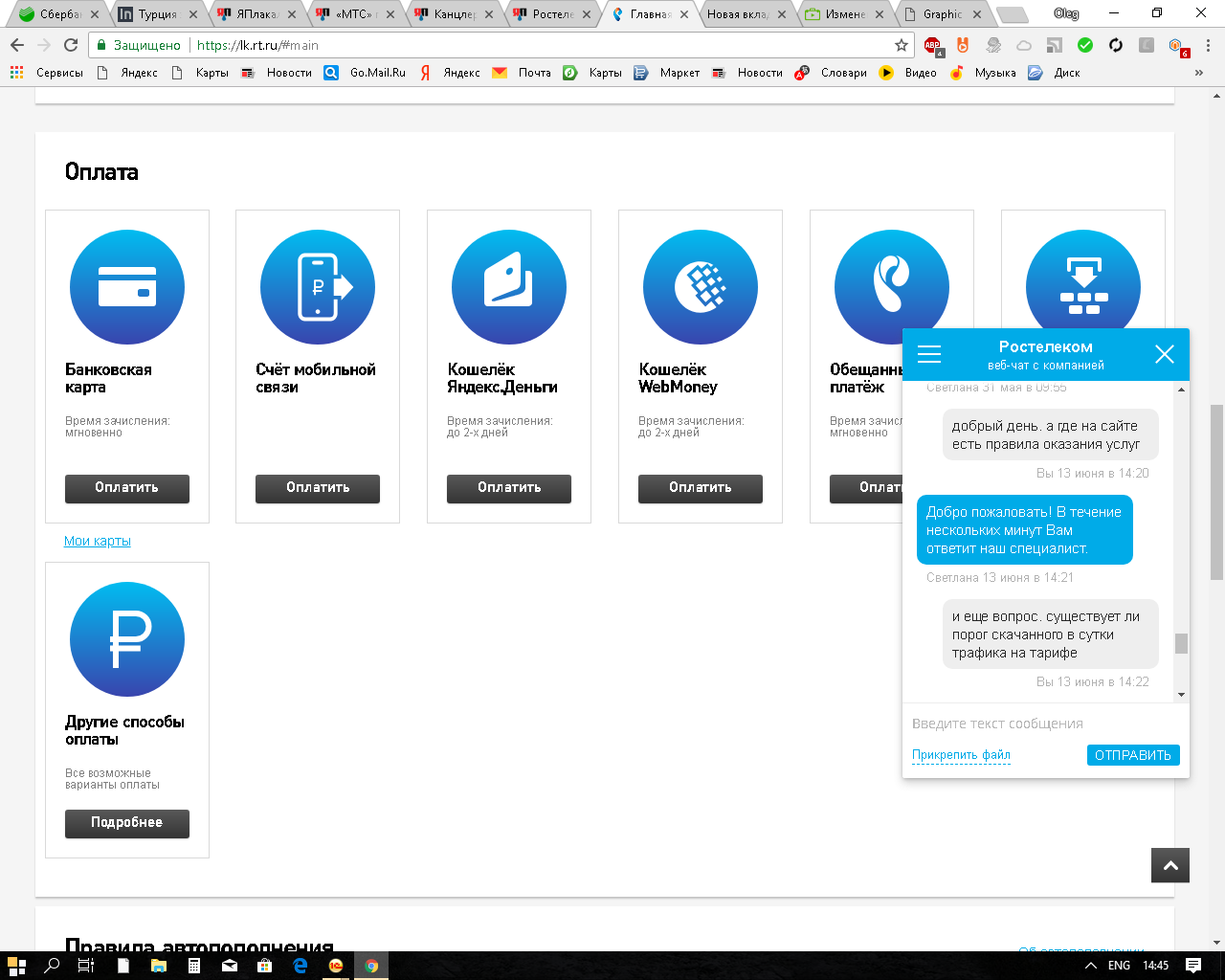Image resolution: width=1225 pixels, height=980 pixels.
Task: Click the Кошелёк Яндекс.Деньги wallet icon
Action: click(x=509, y=287)
